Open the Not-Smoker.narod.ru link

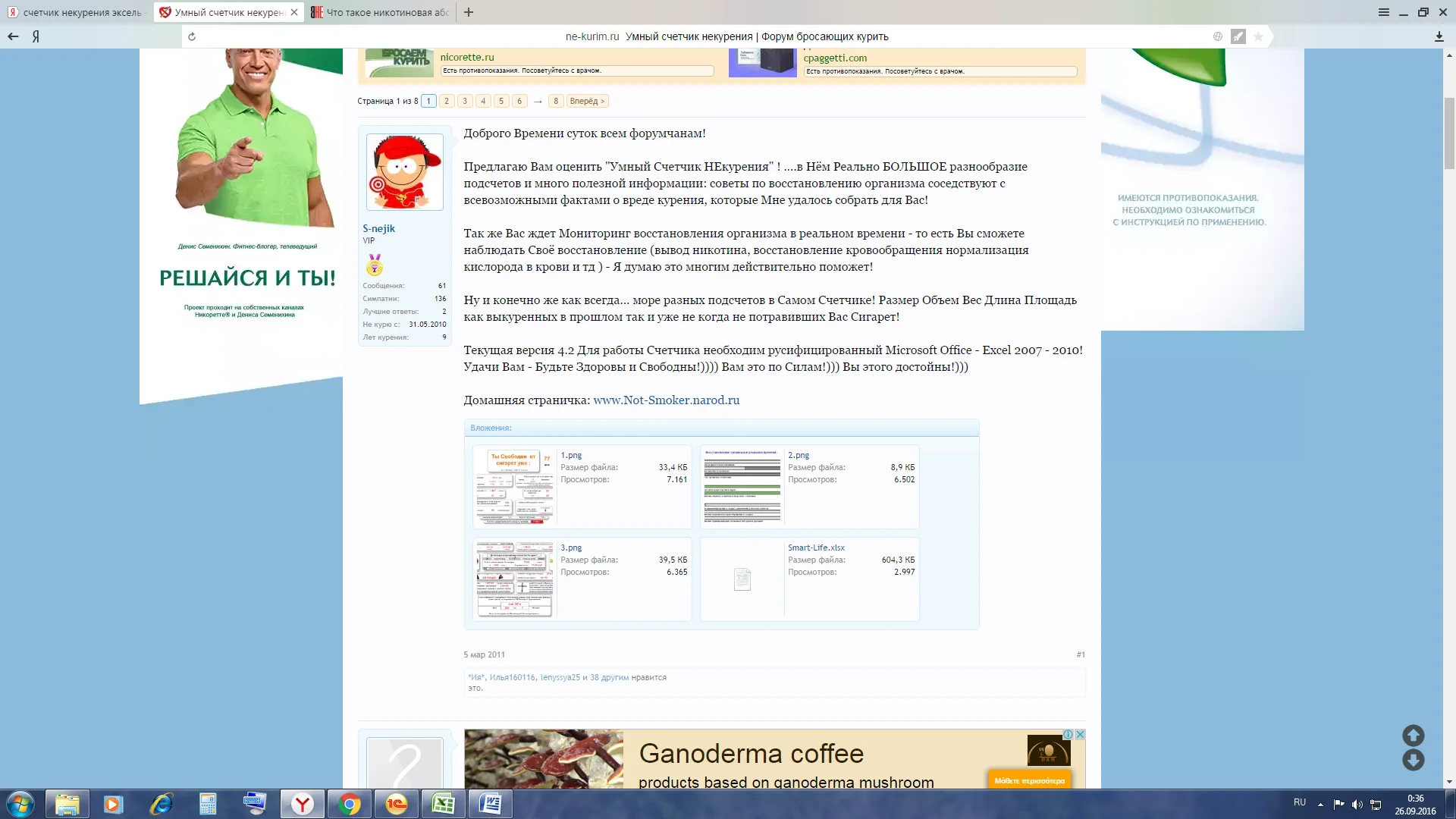coord(666,400)
